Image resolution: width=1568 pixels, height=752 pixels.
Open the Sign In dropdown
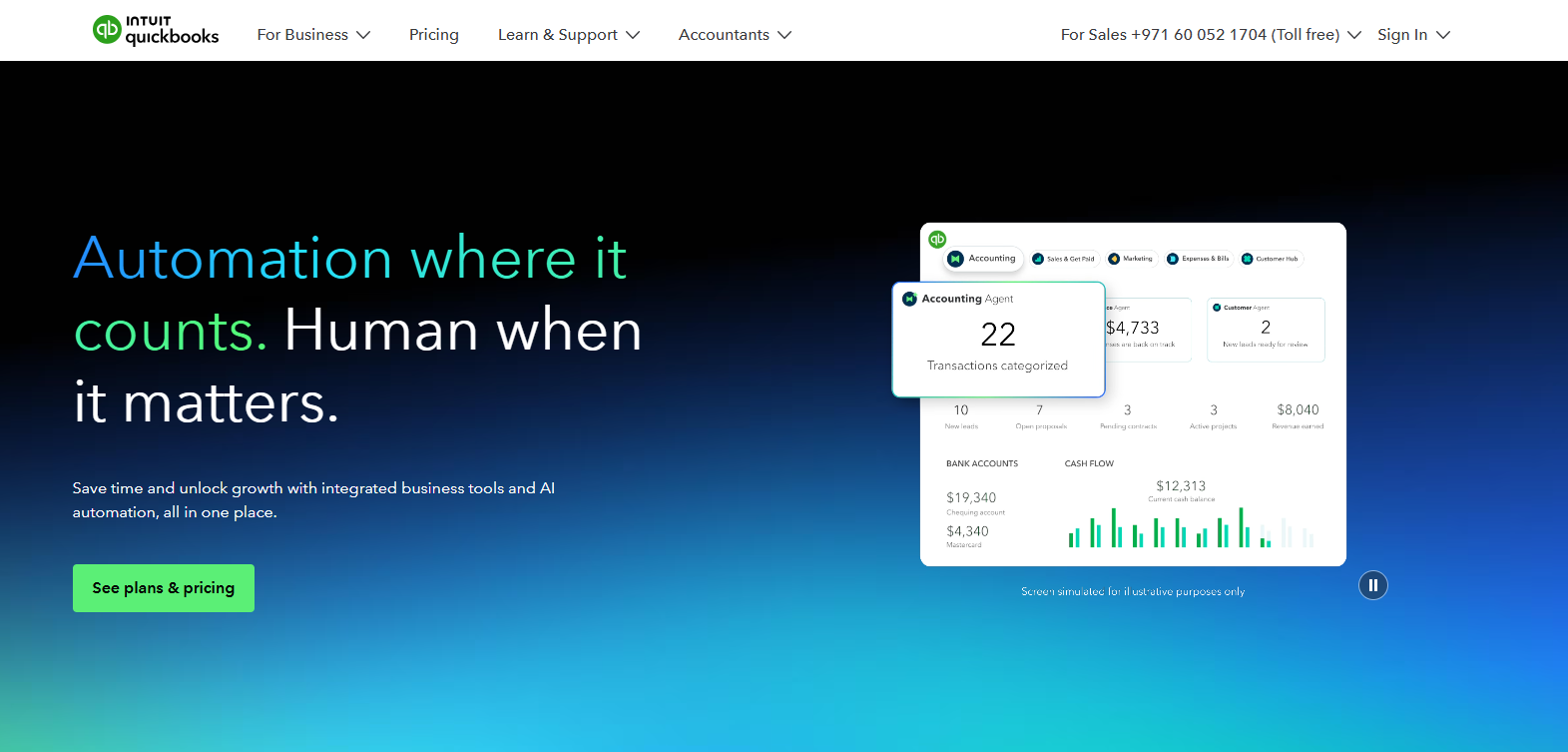coord(1413,35)
